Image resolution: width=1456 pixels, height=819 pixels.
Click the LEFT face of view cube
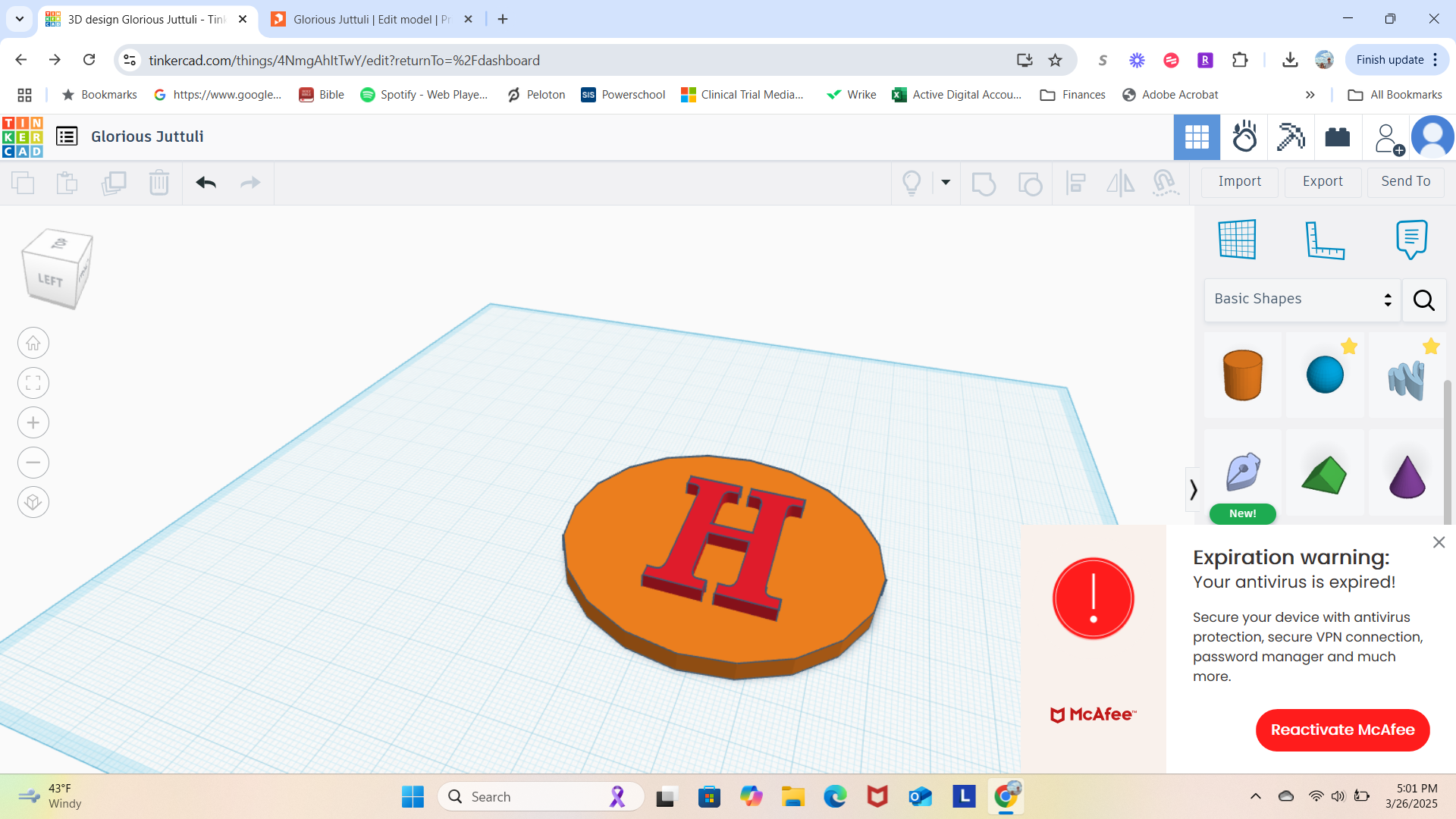pos(50,280)
